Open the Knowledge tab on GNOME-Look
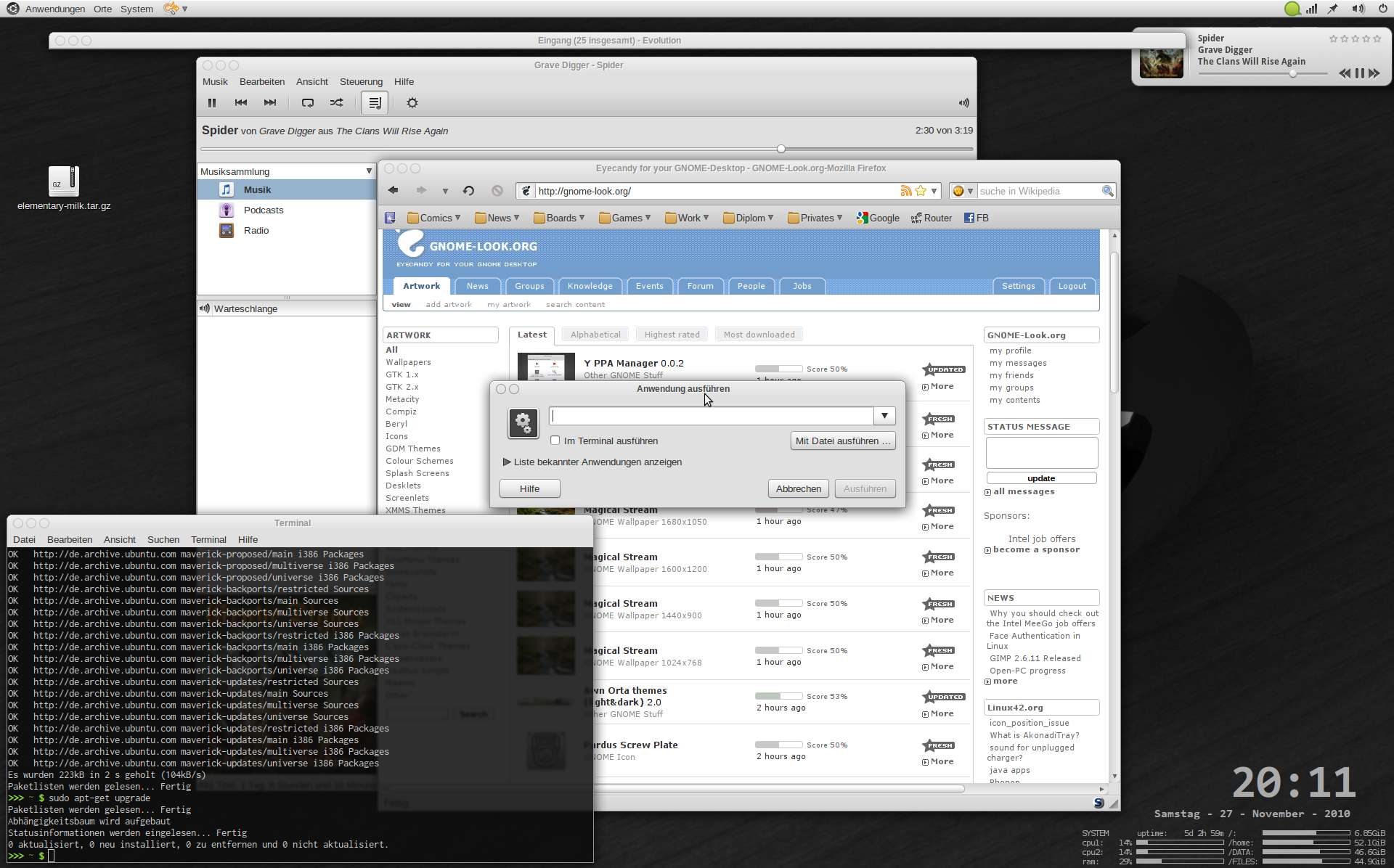 tap(590, 286)
